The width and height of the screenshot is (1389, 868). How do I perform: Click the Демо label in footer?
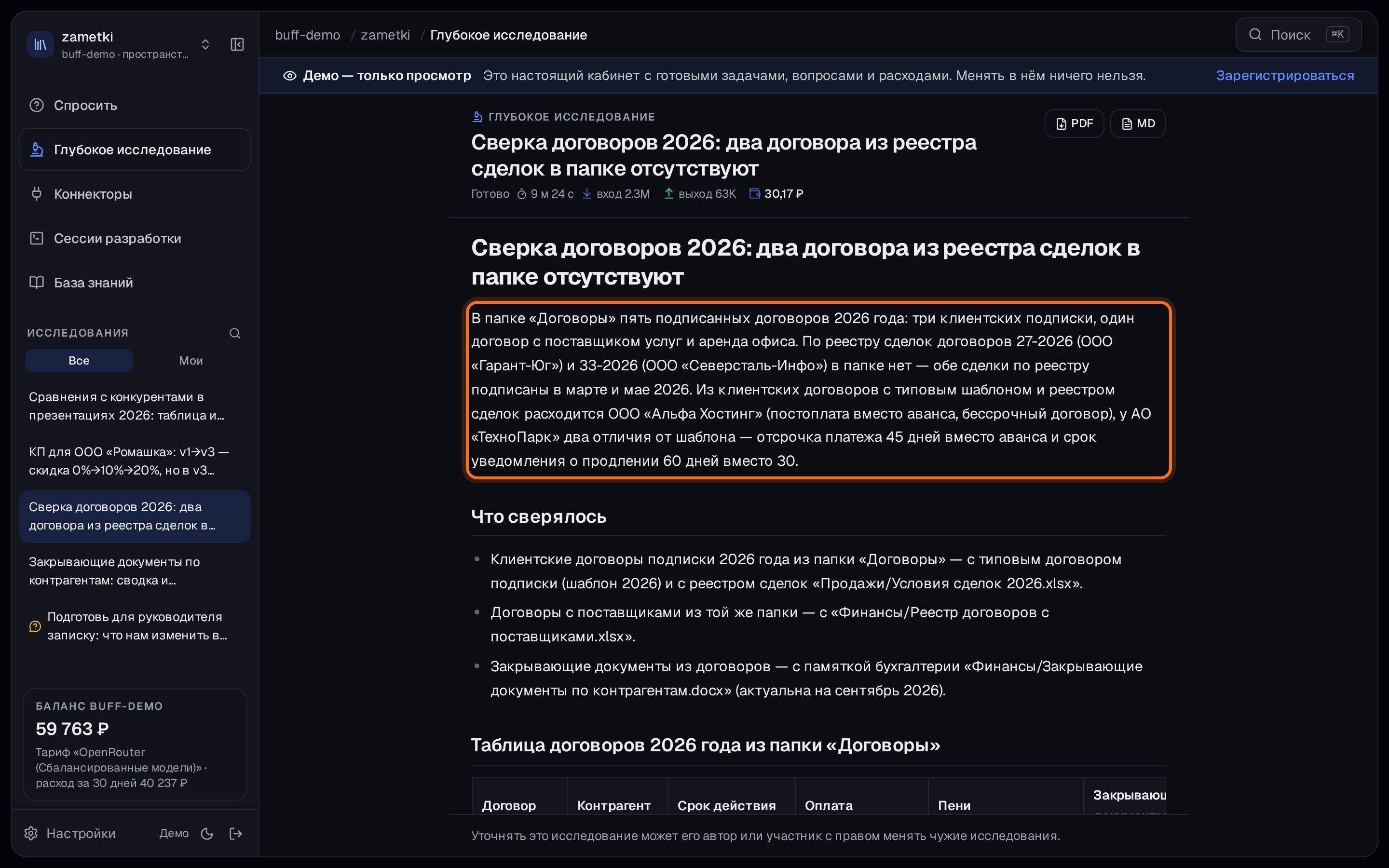point(174,833)
